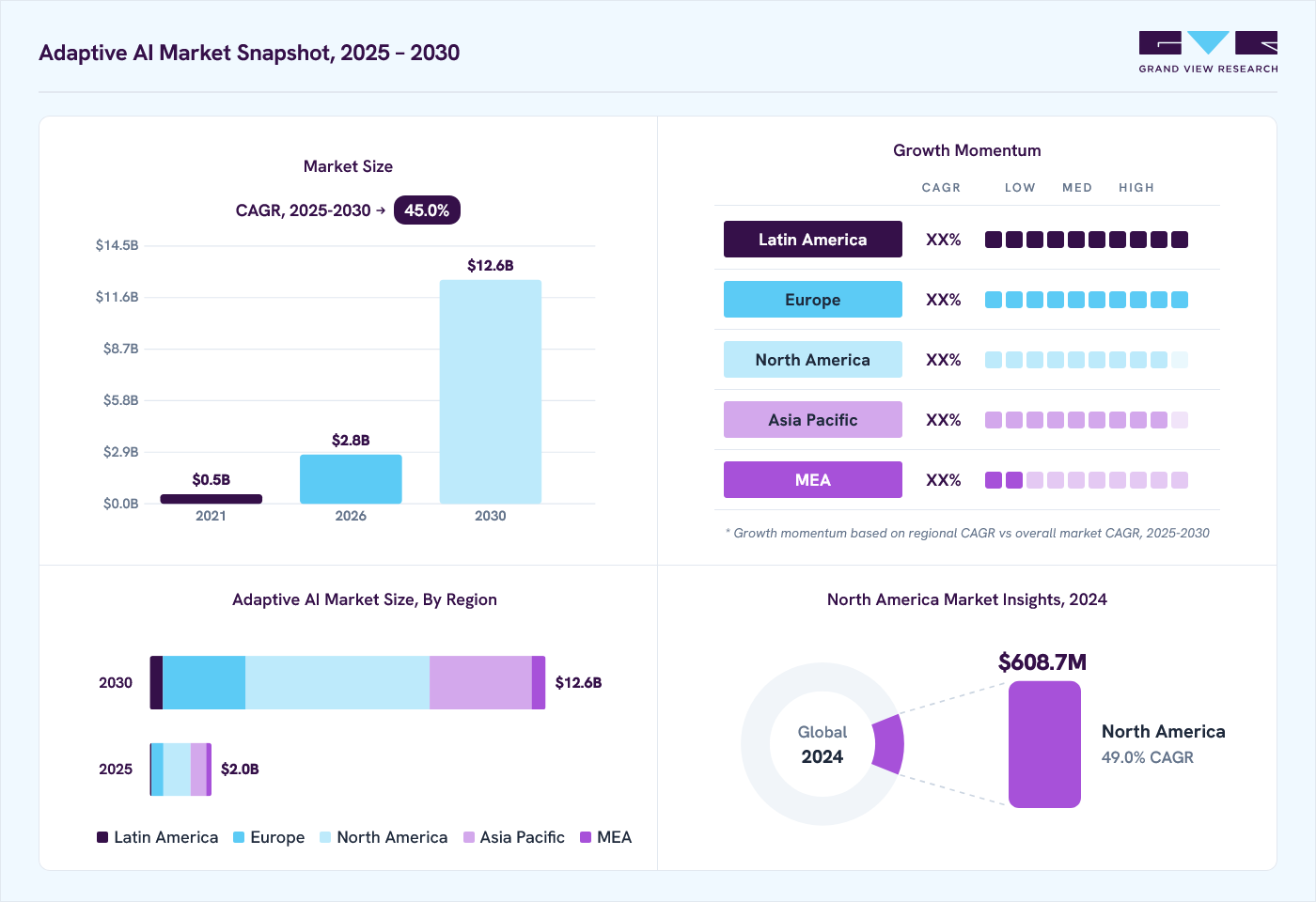Viewport: 1316px width, 902px height.
Task: Select the Latin America region label
Action: coord(813,240)
